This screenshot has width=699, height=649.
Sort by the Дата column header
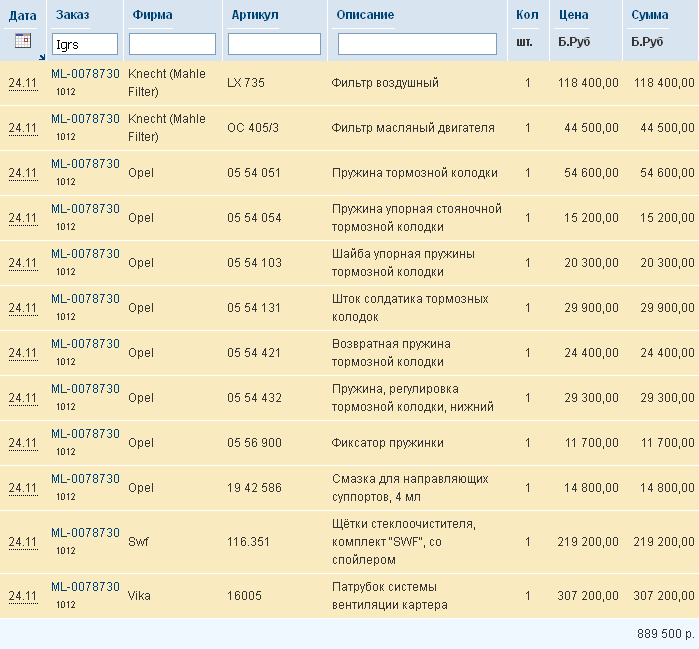[x=23, y=16]
